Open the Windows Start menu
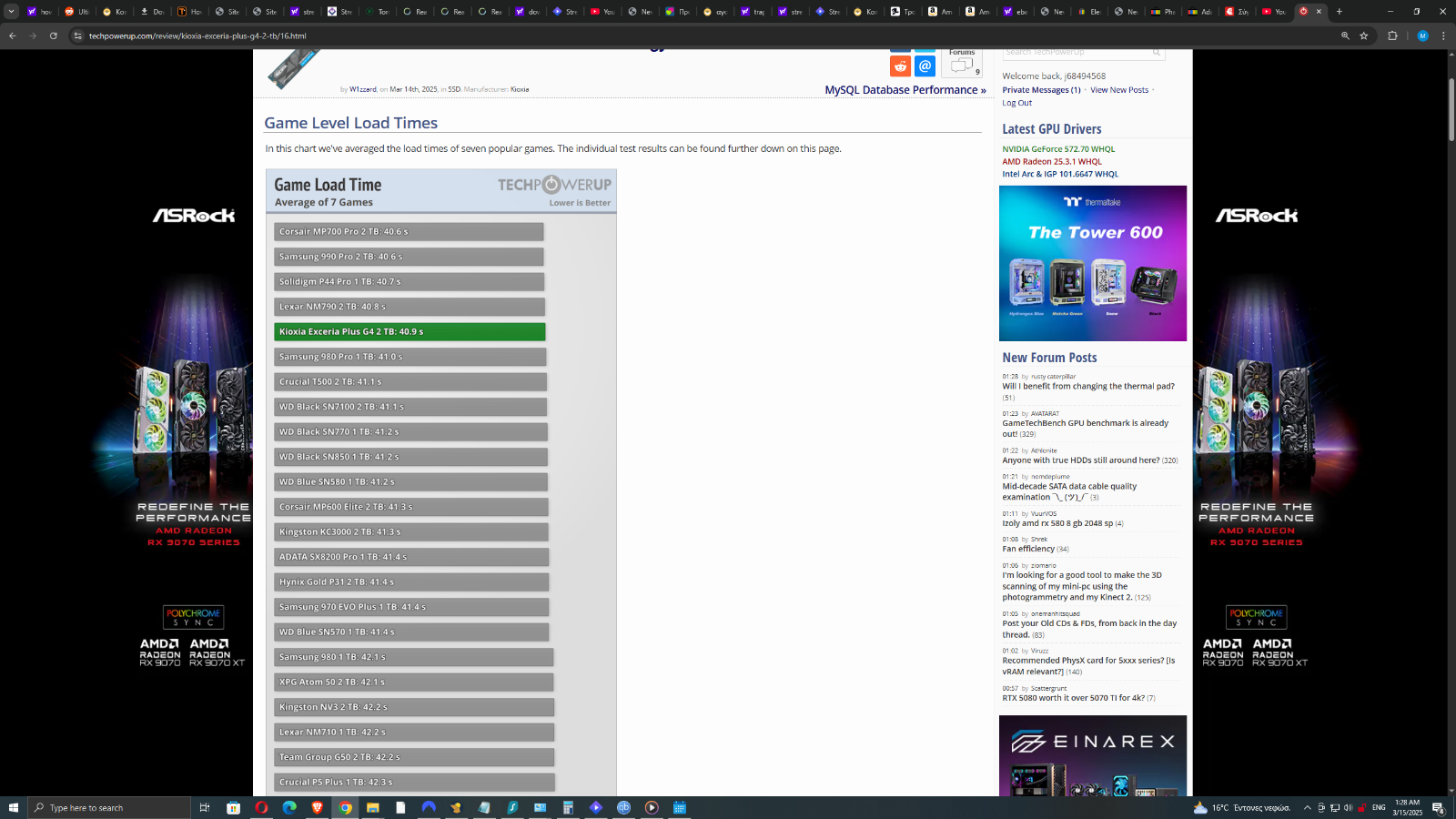 pos(13,807)
